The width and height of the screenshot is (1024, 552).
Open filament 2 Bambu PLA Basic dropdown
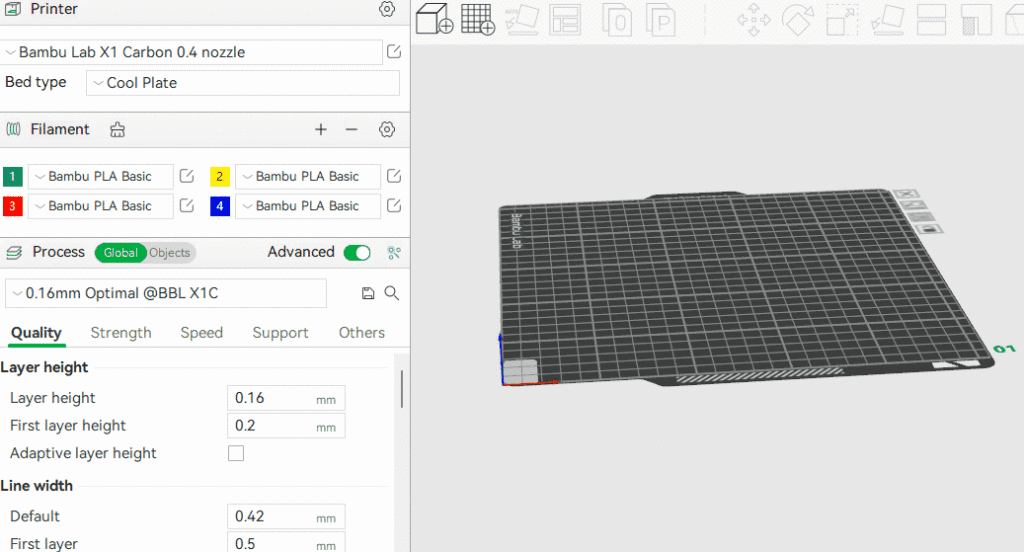point(307,177)
